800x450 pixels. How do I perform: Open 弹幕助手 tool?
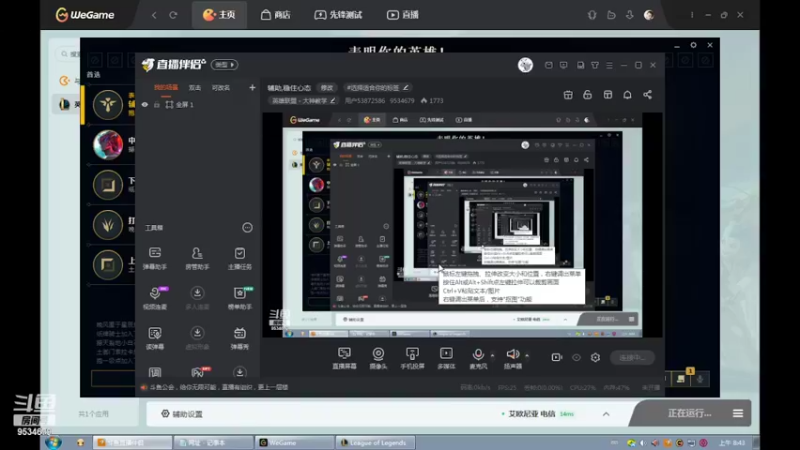point(155,258)
